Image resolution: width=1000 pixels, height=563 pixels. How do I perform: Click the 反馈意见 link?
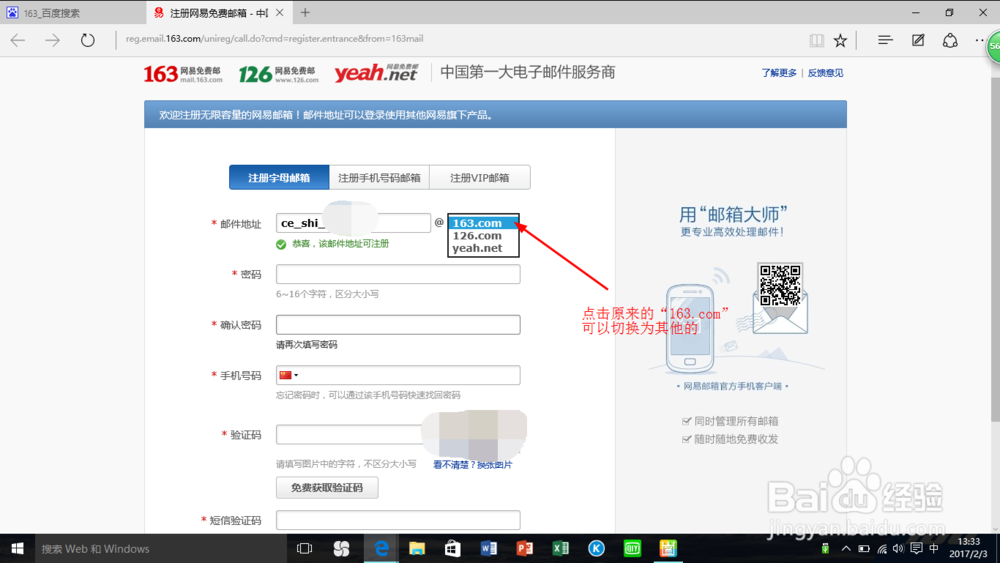coord(825,73)
